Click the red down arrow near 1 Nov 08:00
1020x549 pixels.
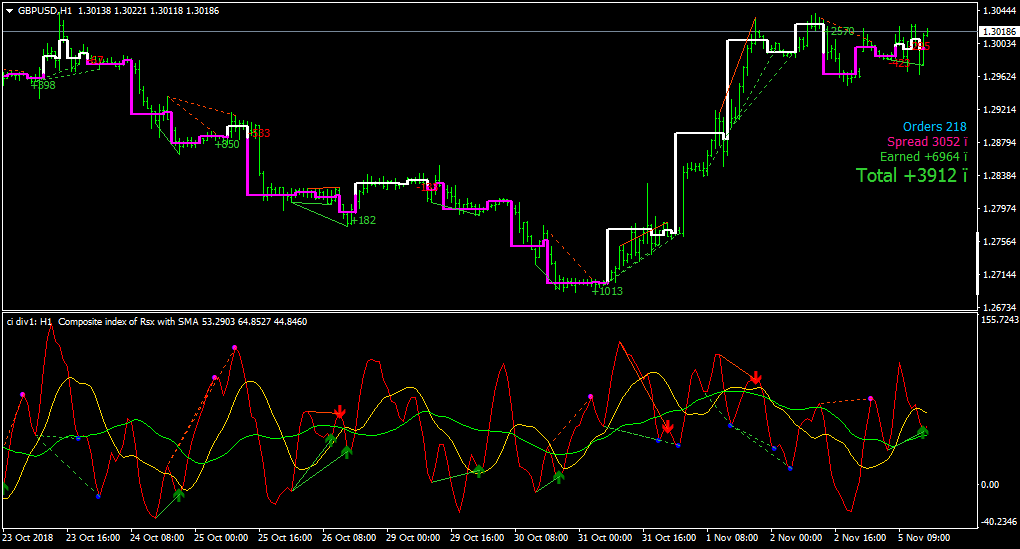[x=756, y=377]
